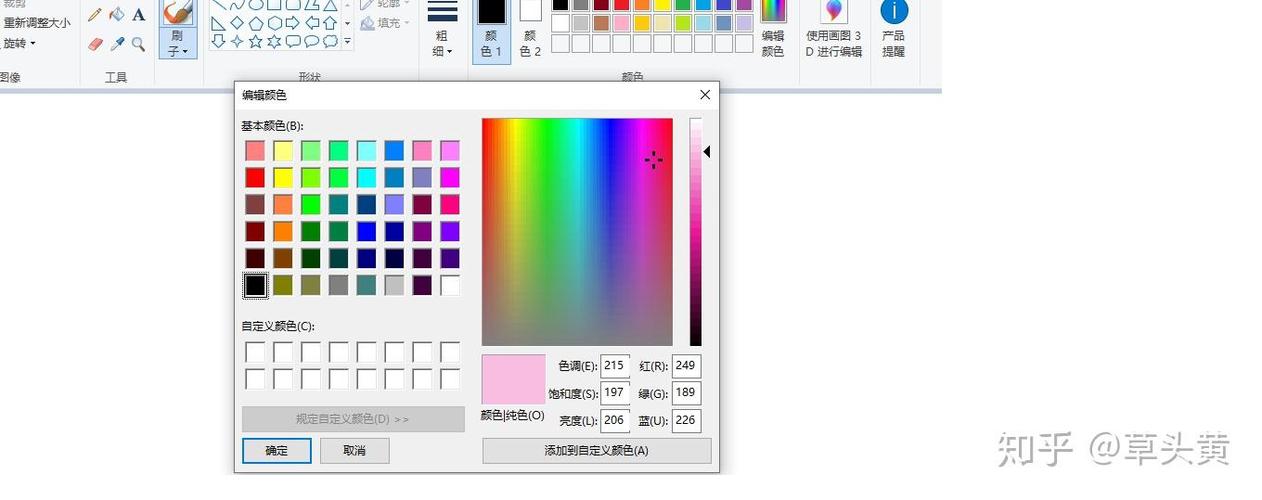Open the Rotate dropdown
This screenshot has width=1262, height=500.
pos(20,43)
